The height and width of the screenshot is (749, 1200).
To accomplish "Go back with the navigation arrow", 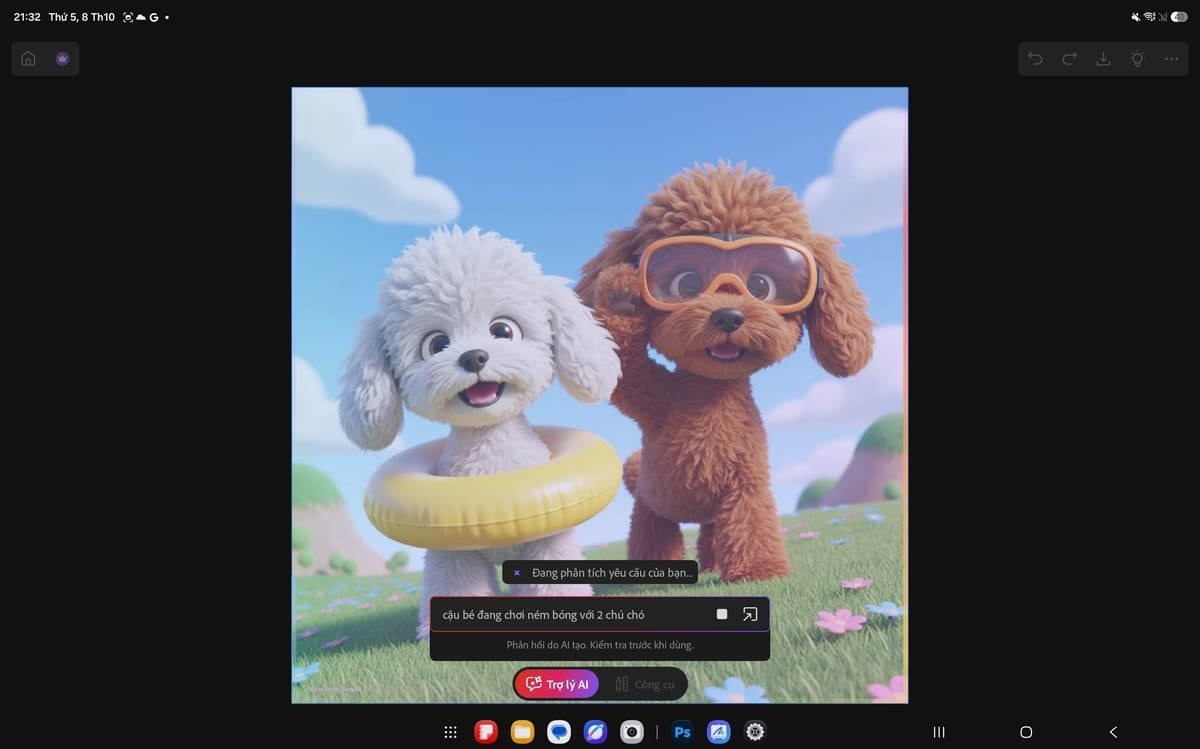I will (1113, 732).
